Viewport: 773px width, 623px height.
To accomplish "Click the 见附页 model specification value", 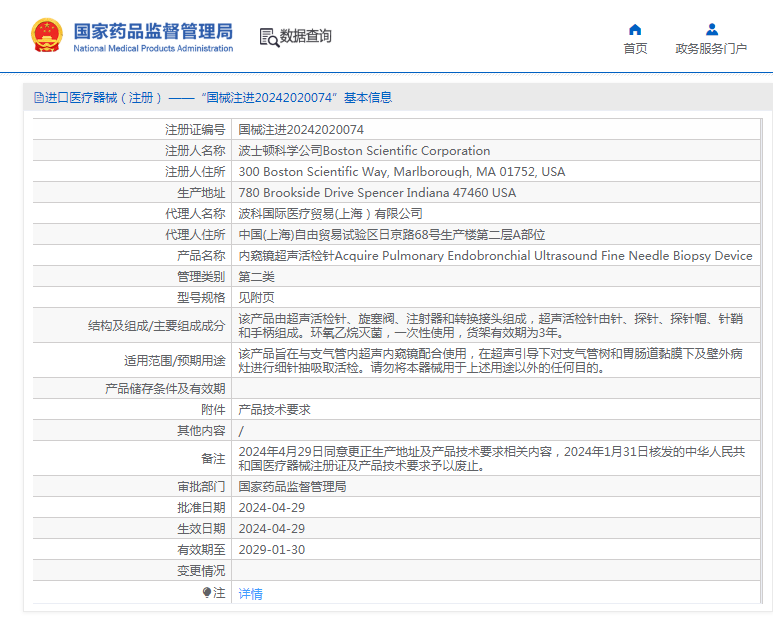I will (256, 298).
